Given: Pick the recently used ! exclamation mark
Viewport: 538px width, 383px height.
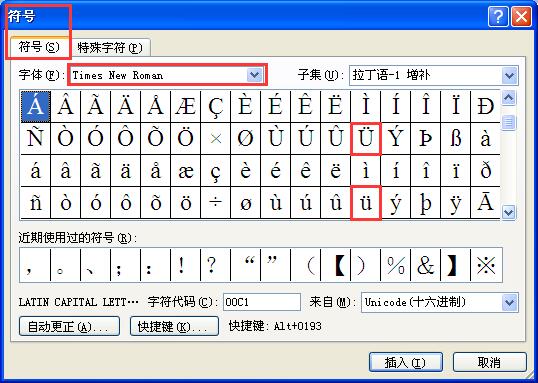Looking at the screenshot, I should coord(186,265).
